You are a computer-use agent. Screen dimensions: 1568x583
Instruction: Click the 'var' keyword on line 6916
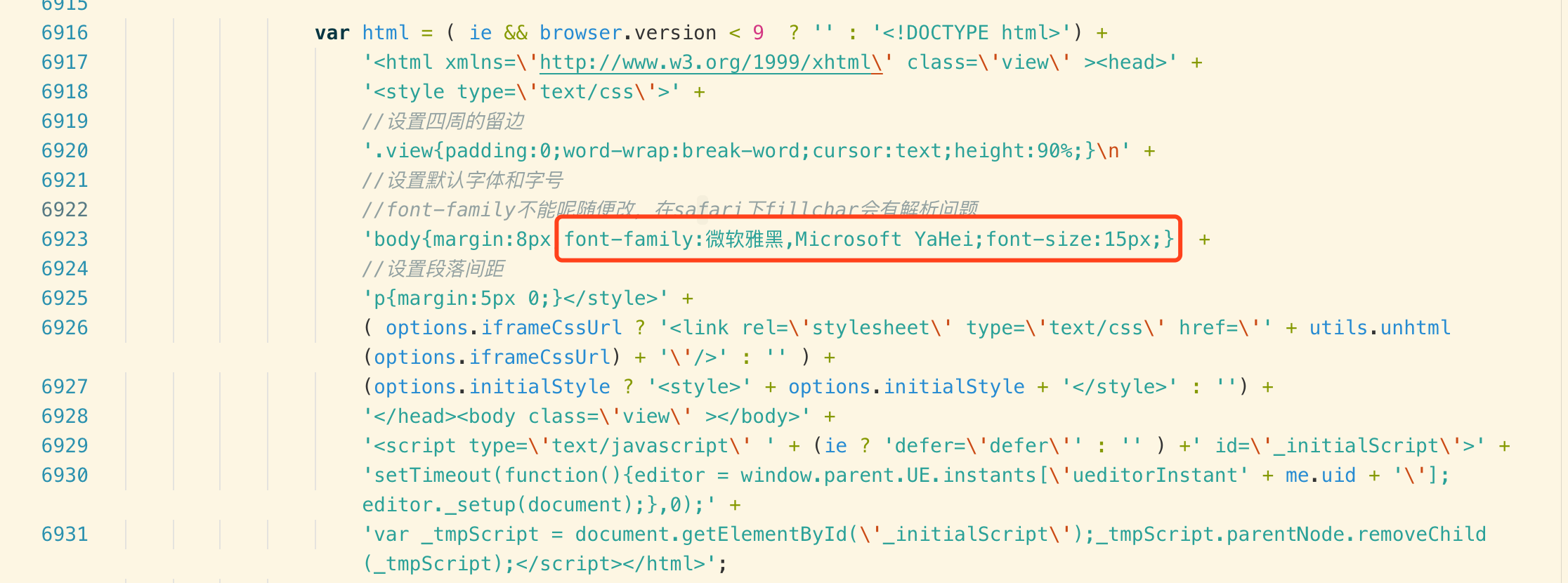(x=332, y=33)
